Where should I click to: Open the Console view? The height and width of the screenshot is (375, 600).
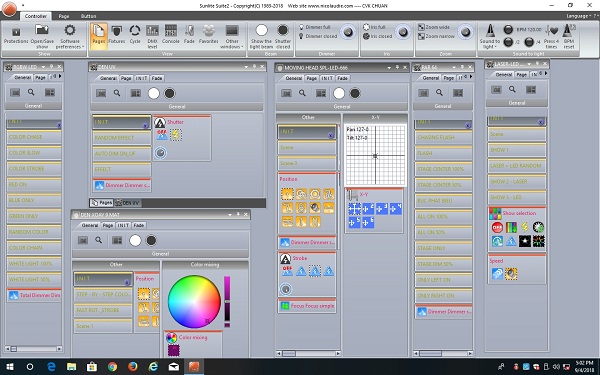pos(171,35)
